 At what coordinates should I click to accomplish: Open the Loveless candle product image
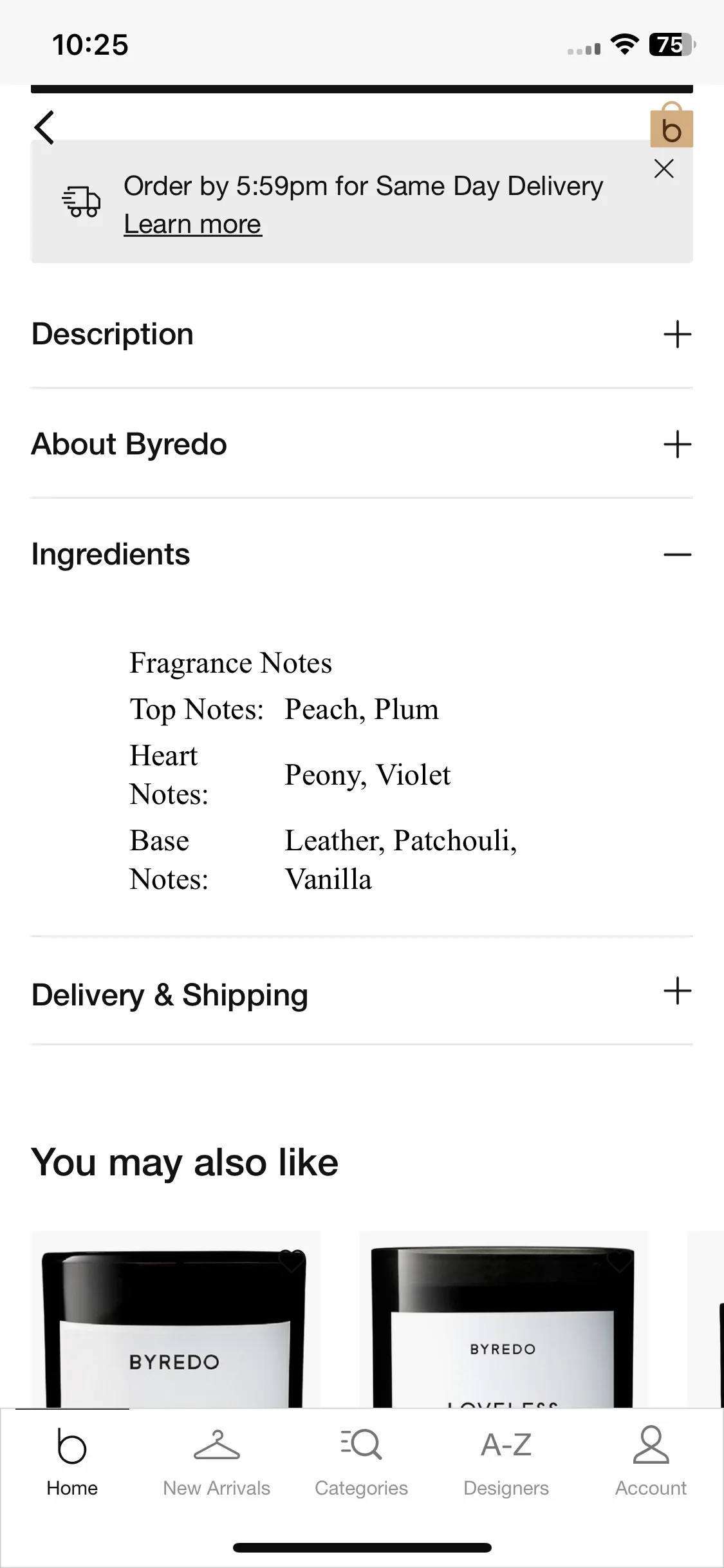point(504,1319)
